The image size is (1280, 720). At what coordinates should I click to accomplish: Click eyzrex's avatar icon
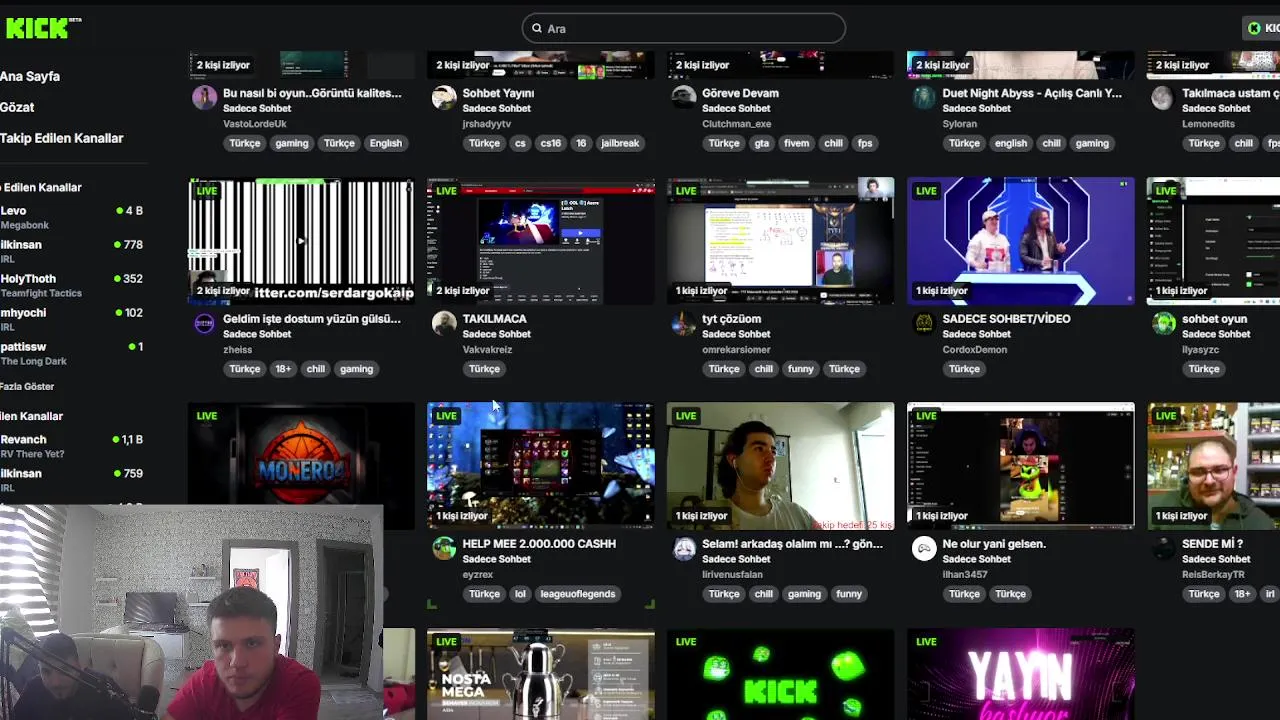[x=444, y=548]
